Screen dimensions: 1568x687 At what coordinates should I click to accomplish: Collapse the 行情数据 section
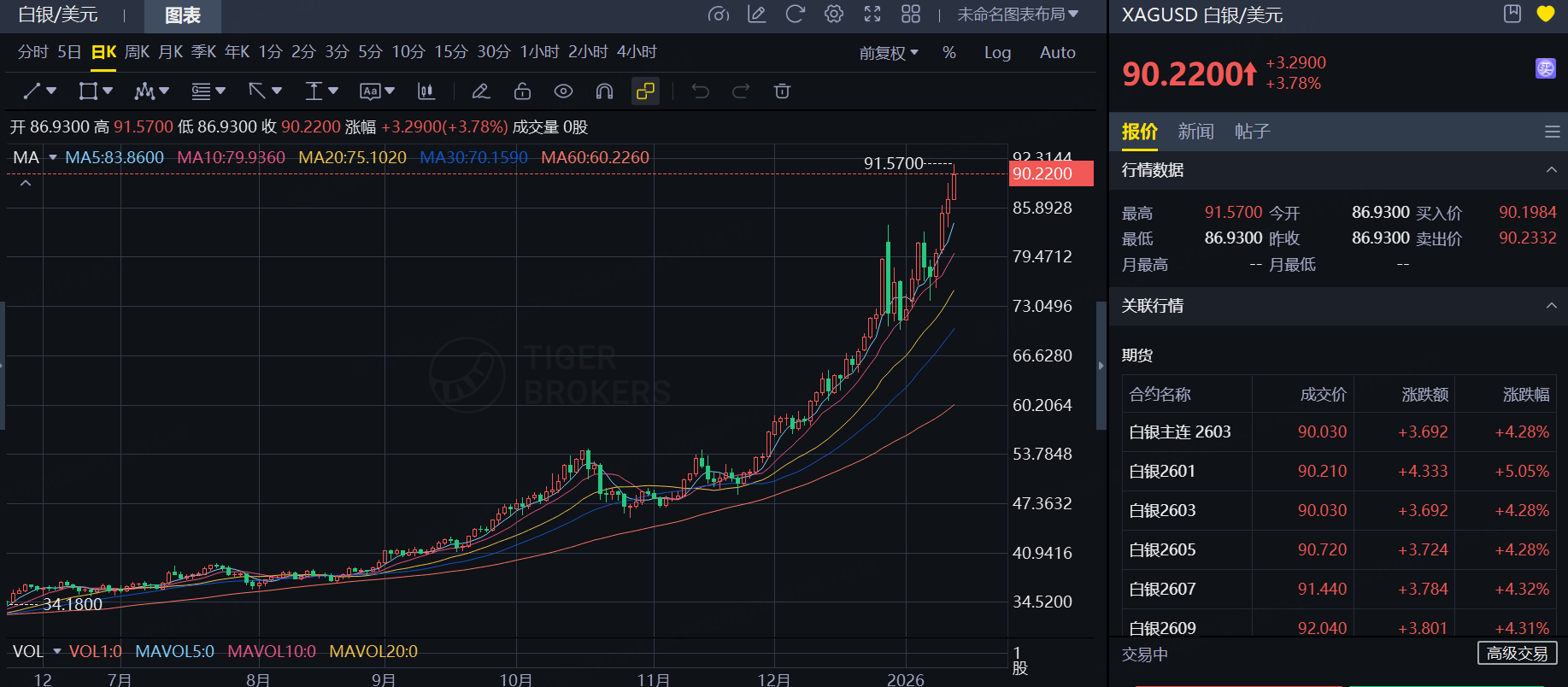coord(1552,170)
